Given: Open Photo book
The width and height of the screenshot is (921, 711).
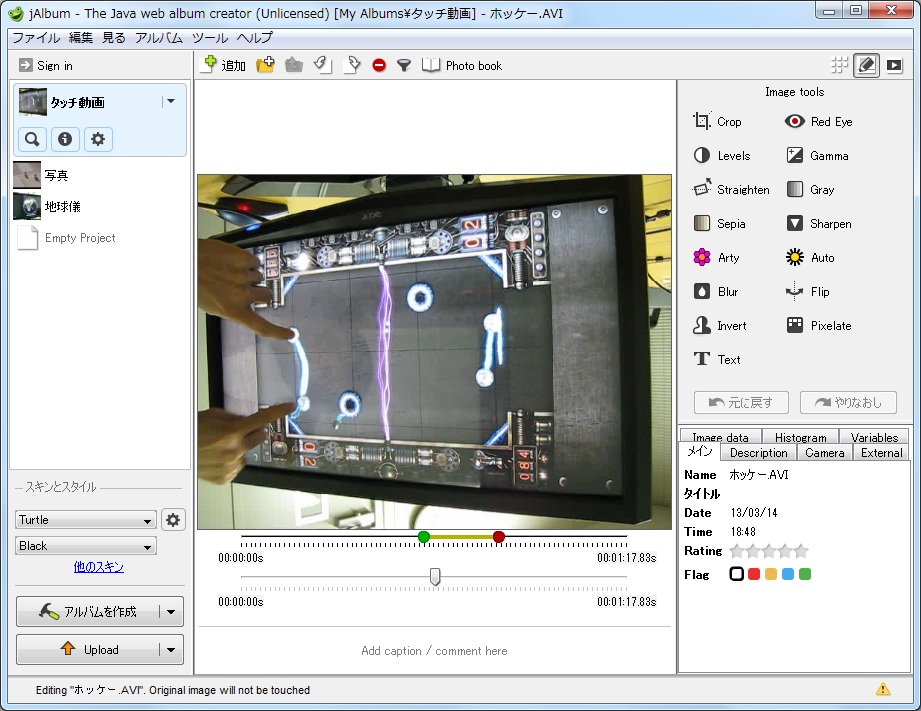Looking at the screenshot, I should (x=462, y=65).
